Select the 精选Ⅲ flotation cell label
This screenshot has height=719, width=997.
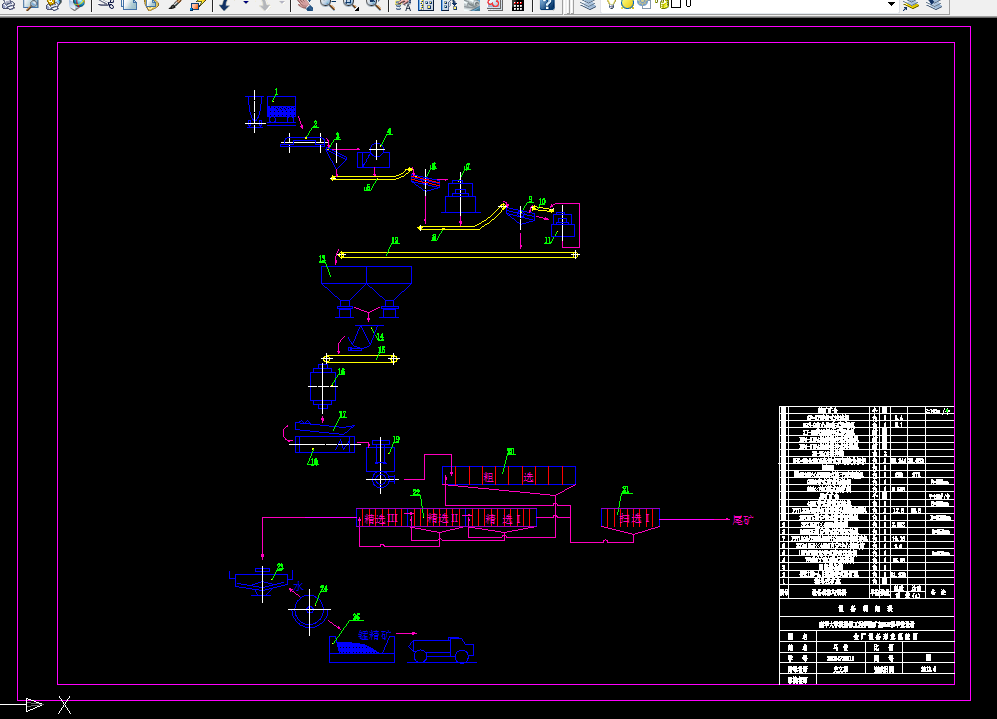click(x=380, y=519)
